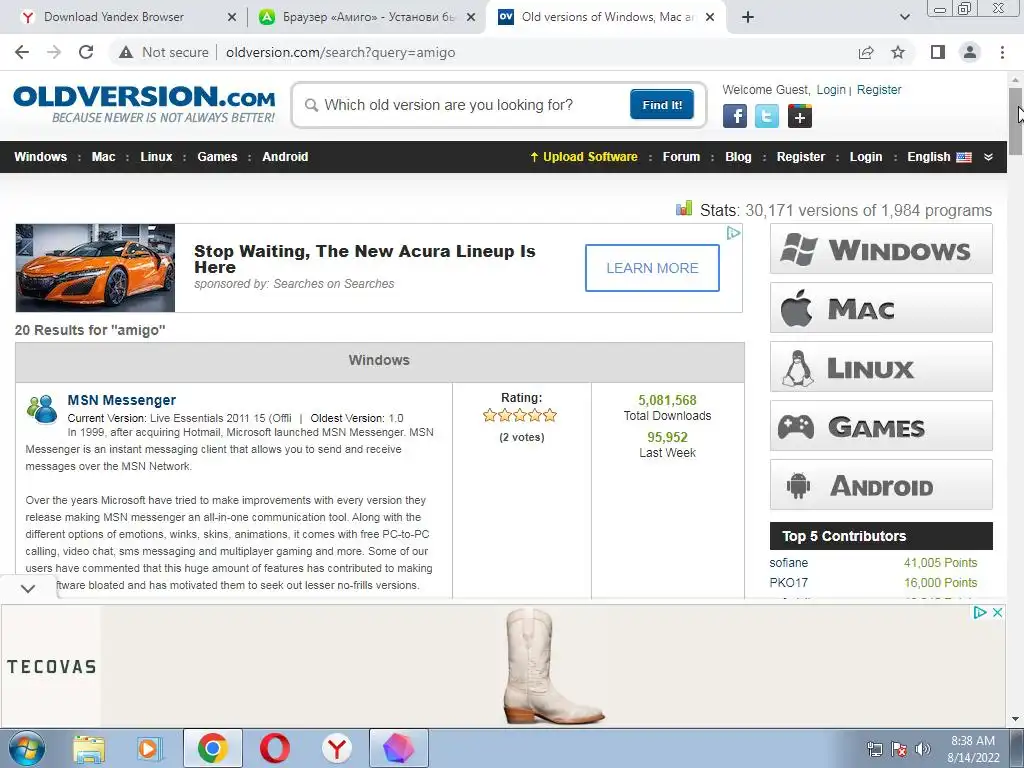
Task: Click the stats bar chart icon
Action: coord(684,208)
